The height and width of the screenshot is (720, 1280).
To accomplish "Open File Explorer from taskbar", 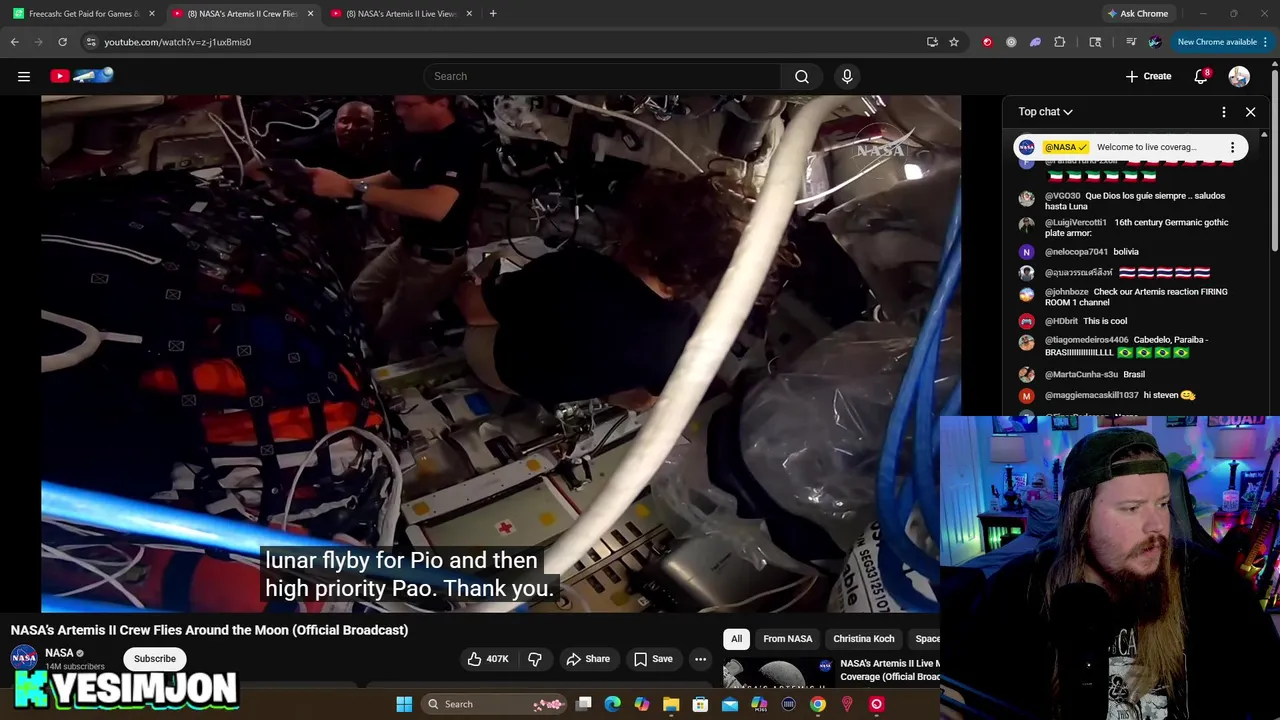I will coord(671,704).
